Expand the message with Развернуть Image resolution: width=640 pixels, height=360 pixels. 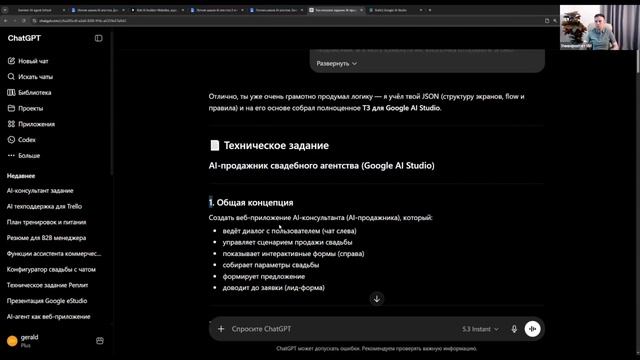coord(336,64)
